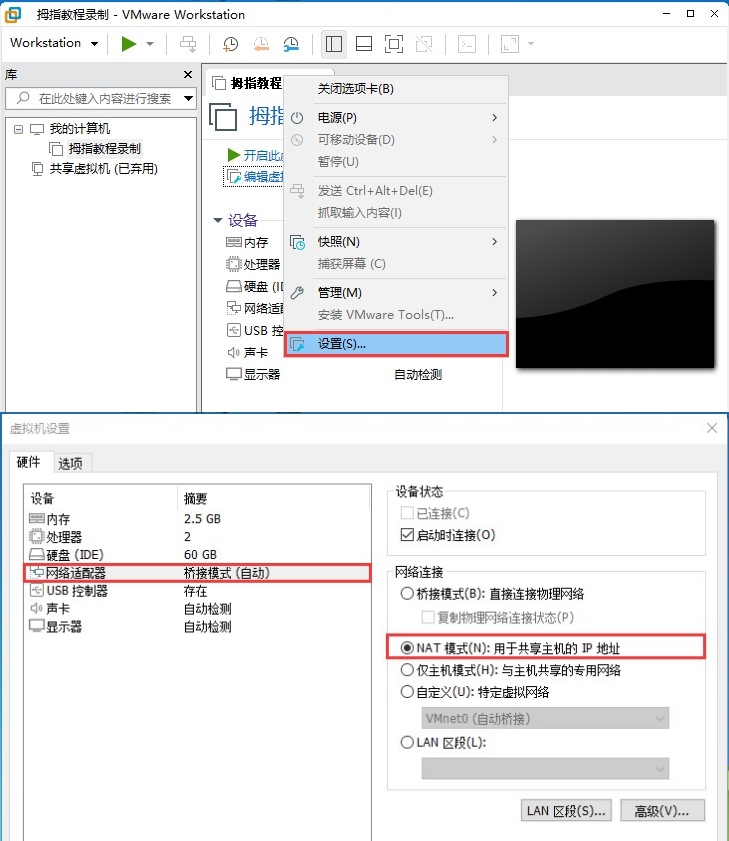Select 桥接模式(B) radio button
Screen dimensions: 729x841
(x=407, y=594)
